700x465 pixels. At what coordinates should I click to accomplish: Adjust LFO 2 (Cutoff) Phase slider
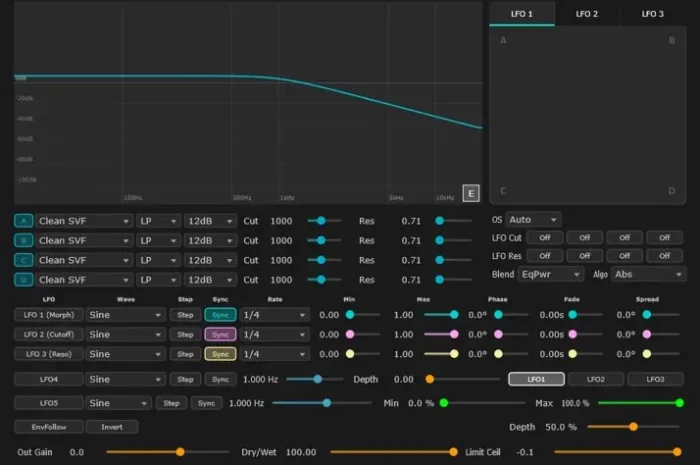(511, 334)
